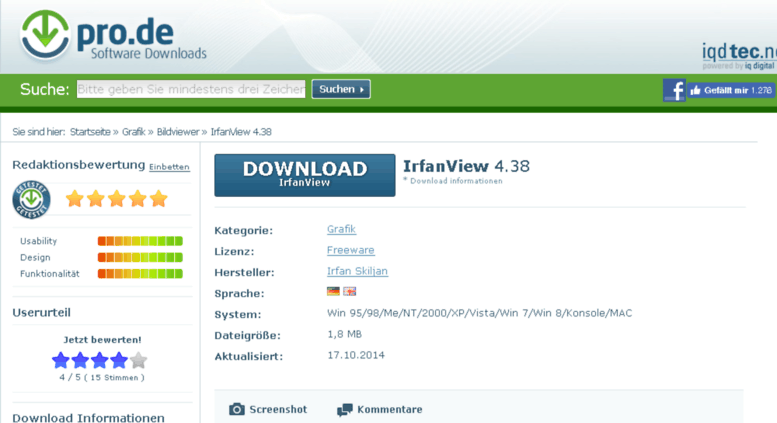Rate five stars with the grey star
Screen dimensions: 777x423
point(138,360)
